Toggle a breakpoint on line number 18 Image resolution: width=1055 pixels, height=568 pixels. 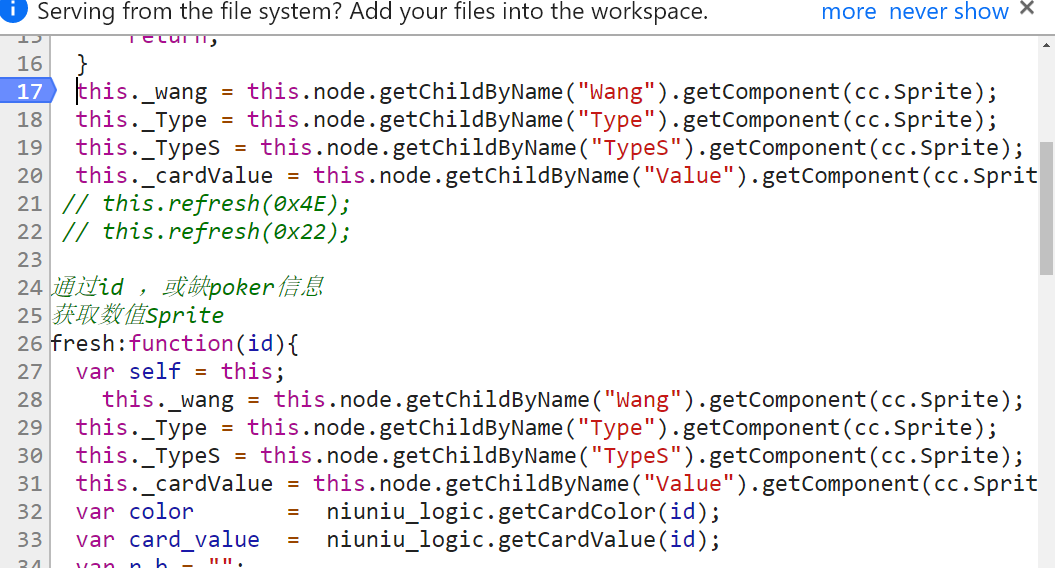[x=30, y=119]
